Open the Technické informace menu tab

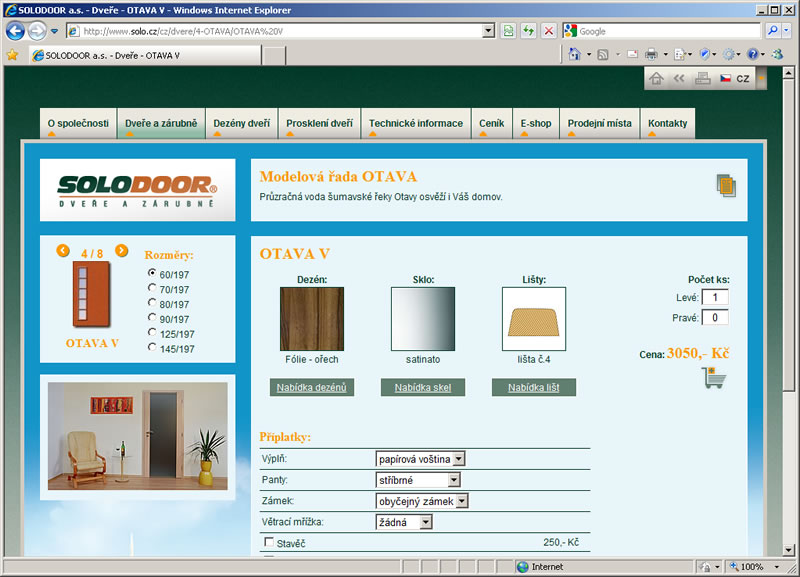click(x=415, y=124)
